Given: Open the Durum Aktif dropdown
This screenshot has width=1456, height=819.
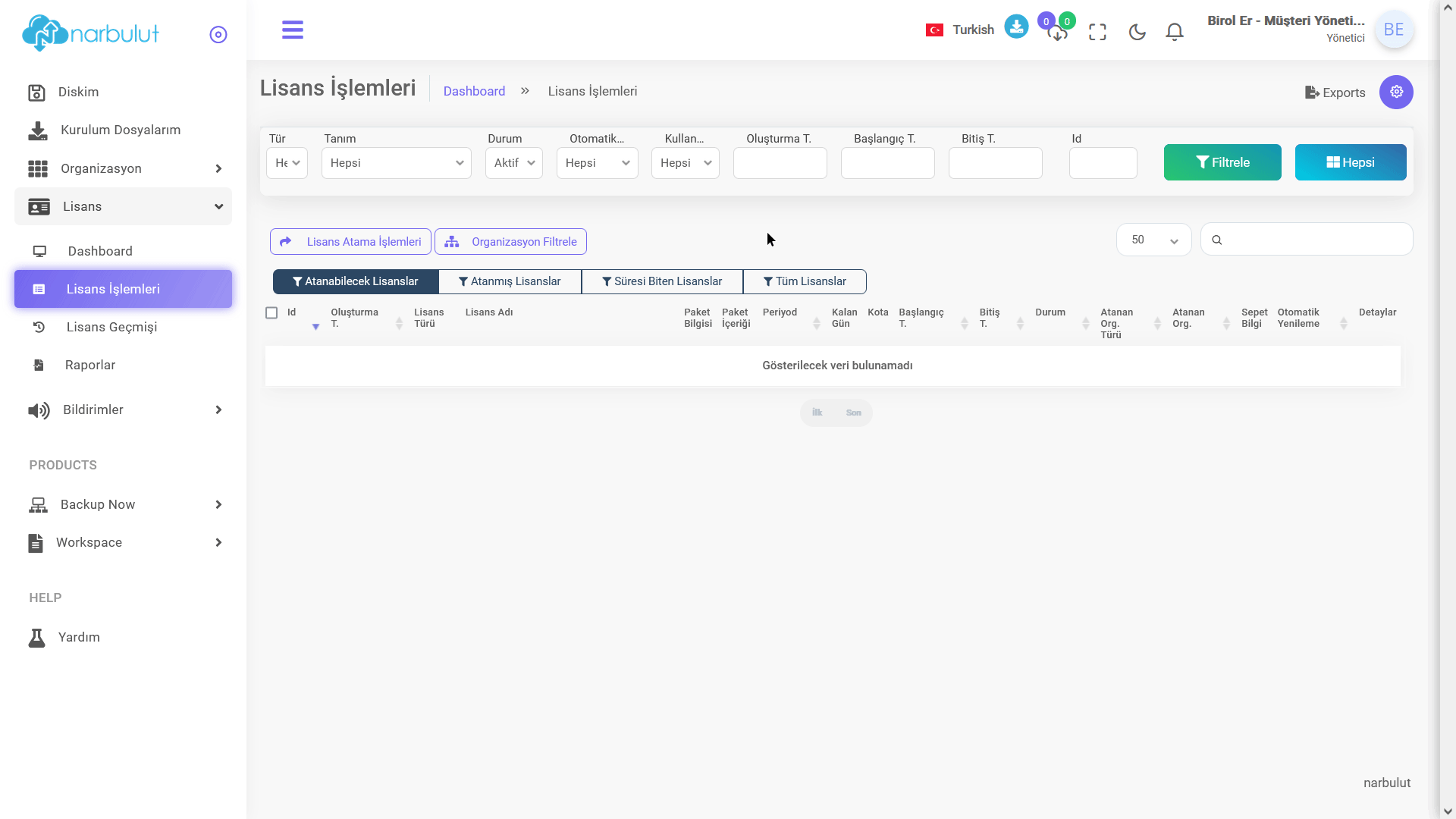Looking at the screenshot, I should click(x=514, y=163).
